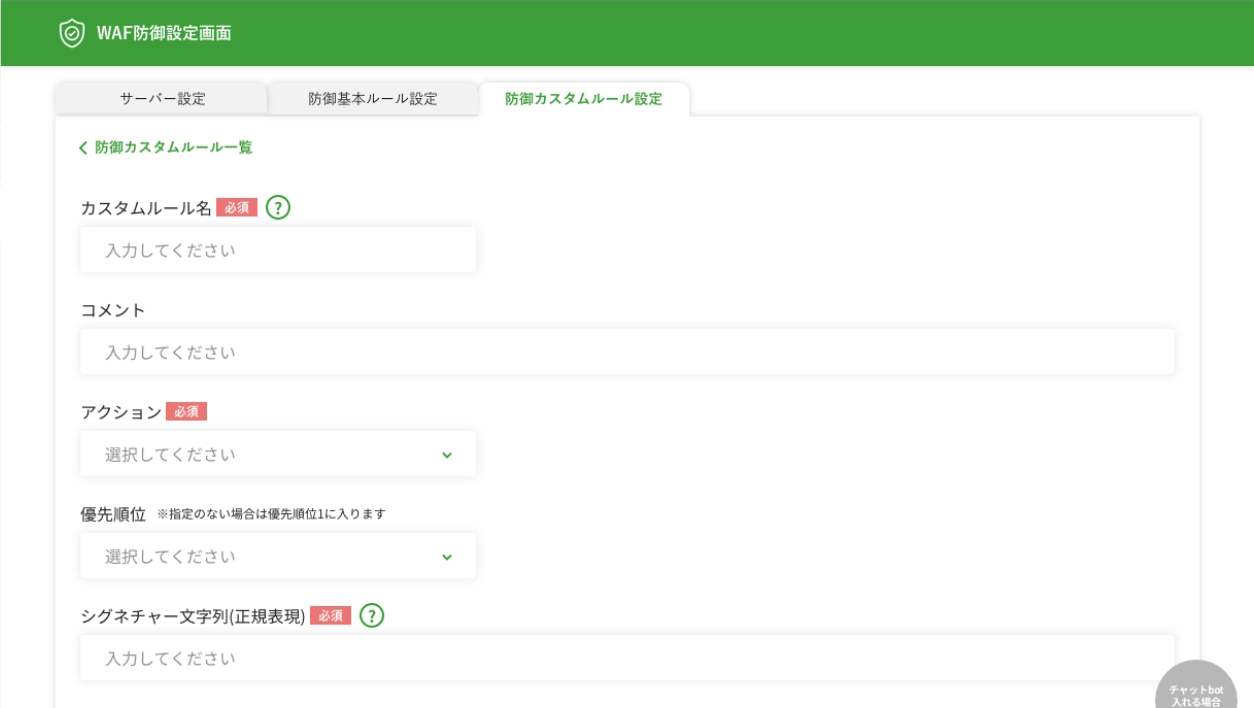Screen dimensions: 1254x708
Task: Click the green arrow in アクション dropdown
Action: pyautogui.click(x=447, y=455)
